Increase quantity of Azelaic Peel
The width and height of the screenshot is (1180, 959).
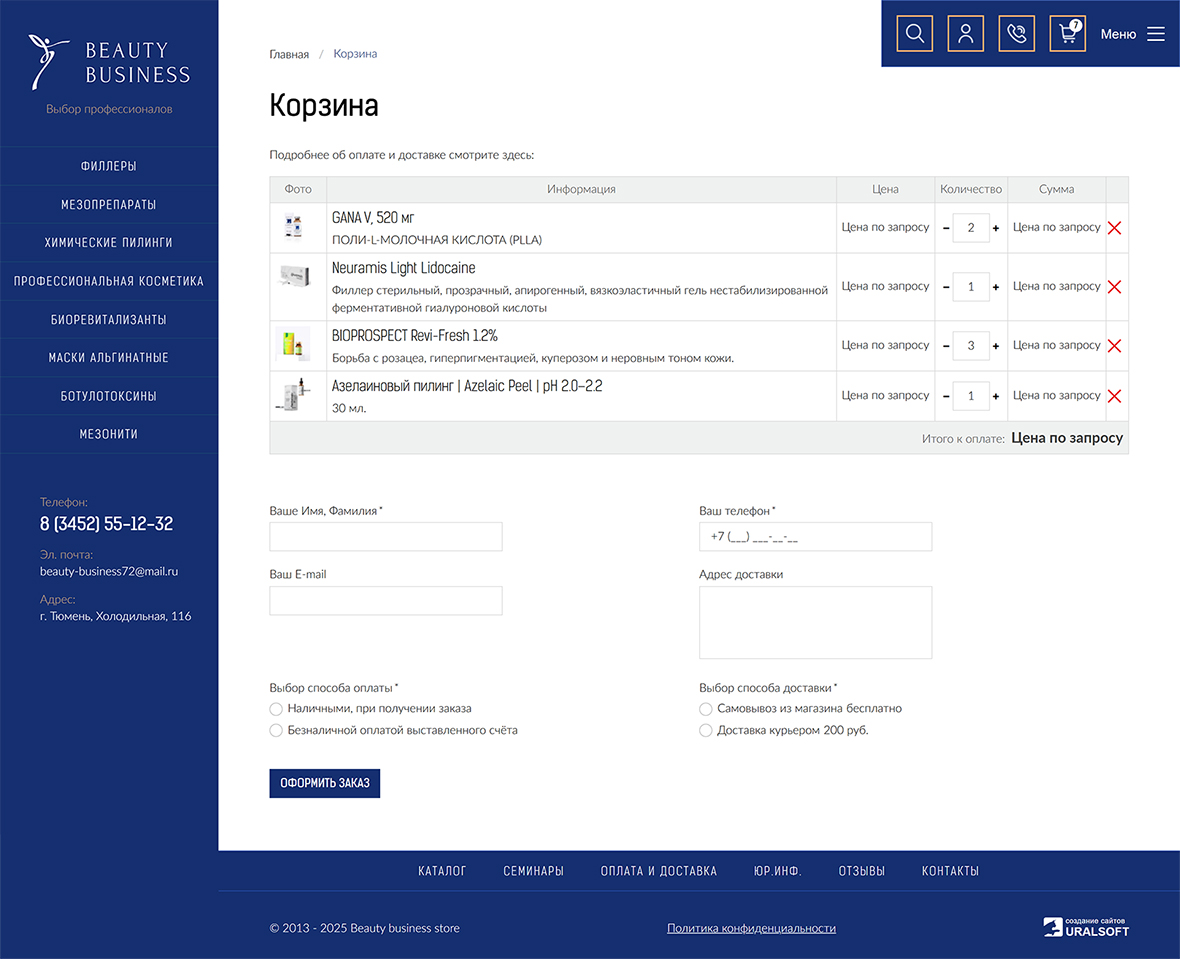[996, 396]
